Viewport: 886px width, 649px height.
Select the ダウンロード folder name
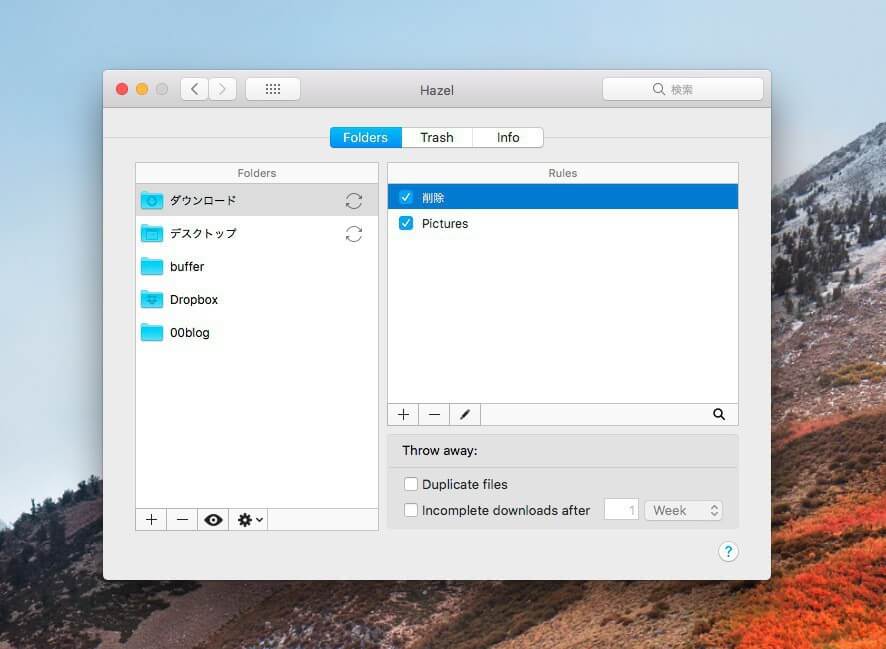[x=203, y=201]
